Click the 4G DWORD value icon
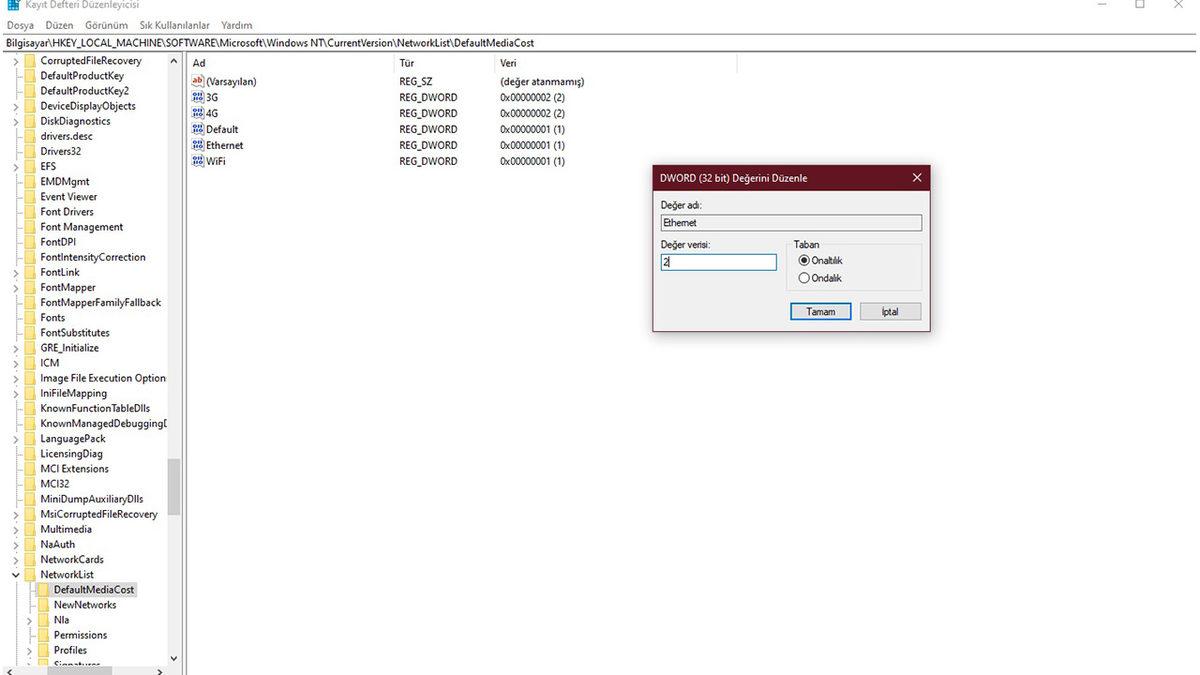Image resolution: width=1200 pixels, height=675 pixels. pos(197,114)
